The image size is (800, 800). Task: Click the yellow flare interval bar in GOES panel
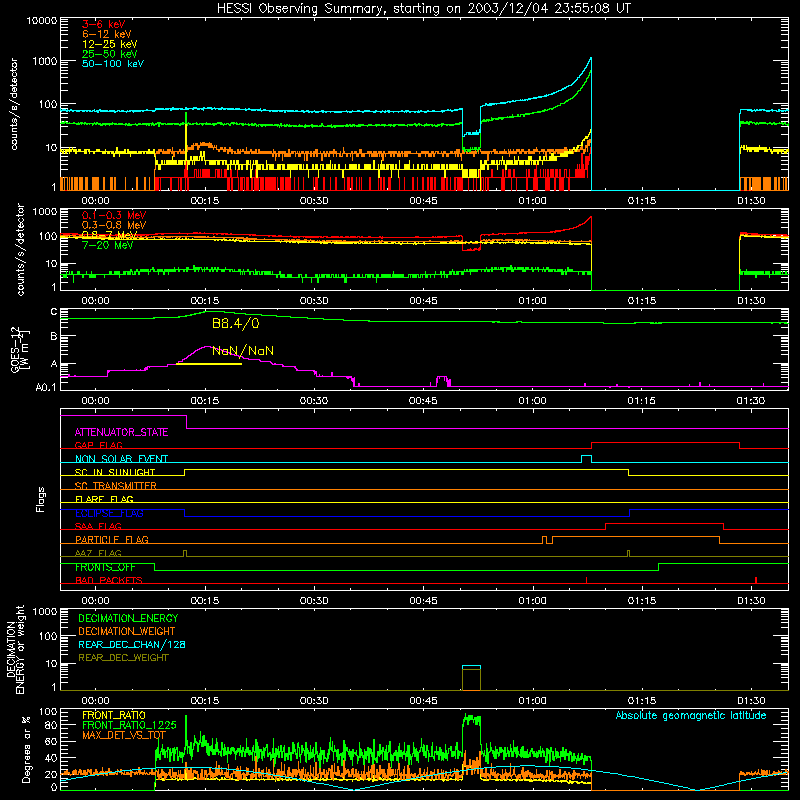(209, 364)
